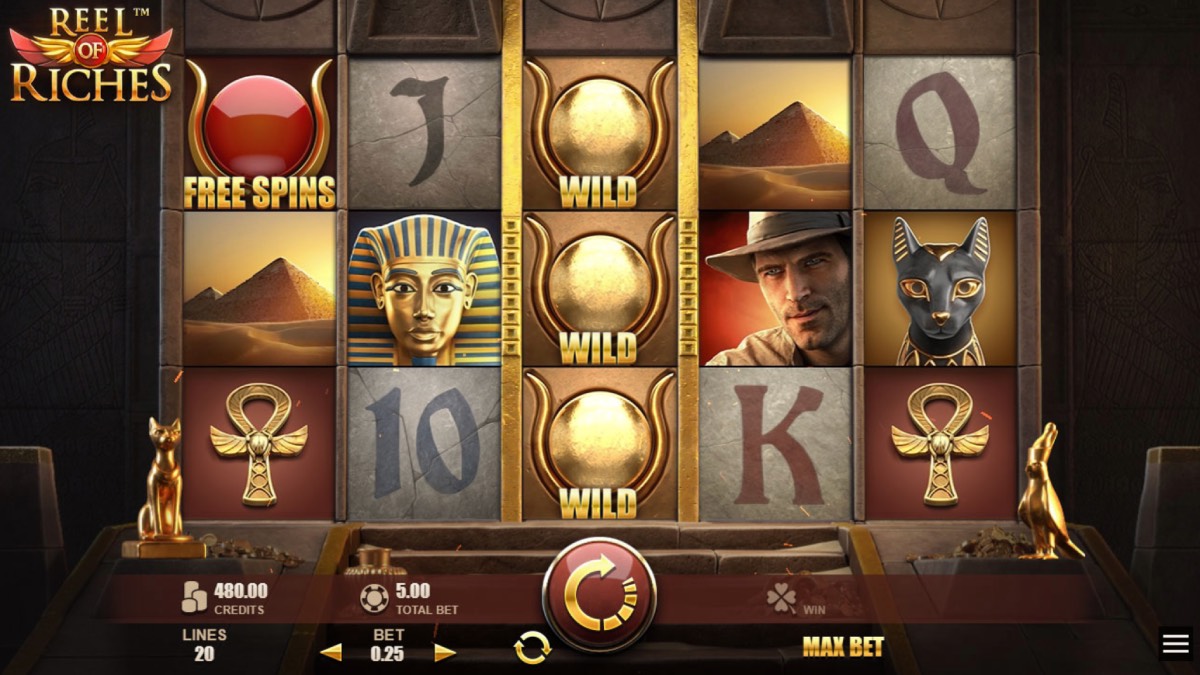The image size is (1200, 675).
Task: Click the MAX BET button
Action: tap(843, 647)
